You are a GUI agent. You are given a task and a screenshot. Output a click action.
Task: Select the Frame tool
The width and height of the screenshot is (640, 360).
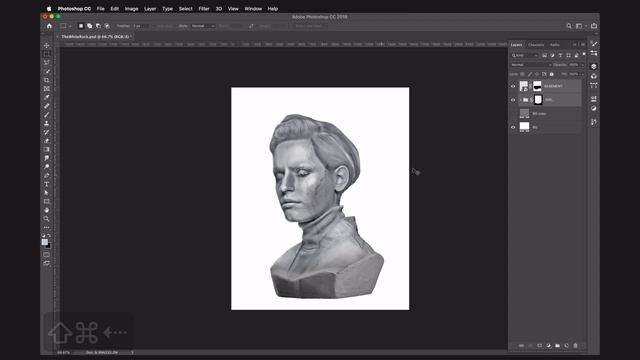point(47,89)
